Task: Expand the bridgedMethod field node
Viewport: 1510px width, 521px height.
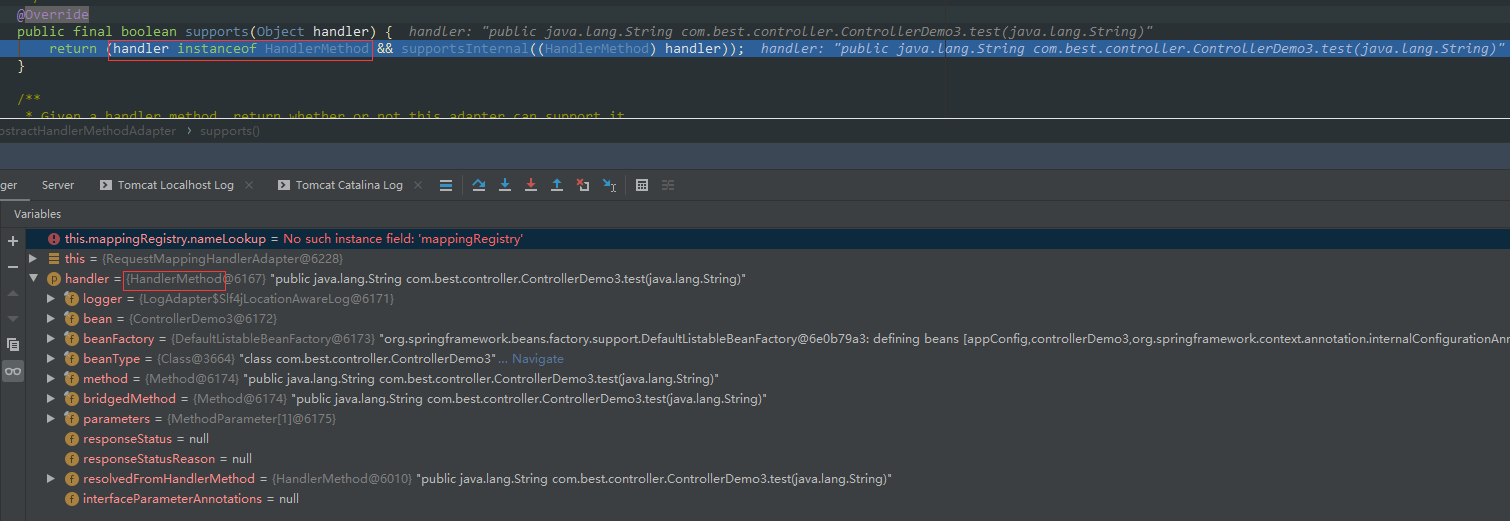Action: pyautogui.click(x=51, y=399)
